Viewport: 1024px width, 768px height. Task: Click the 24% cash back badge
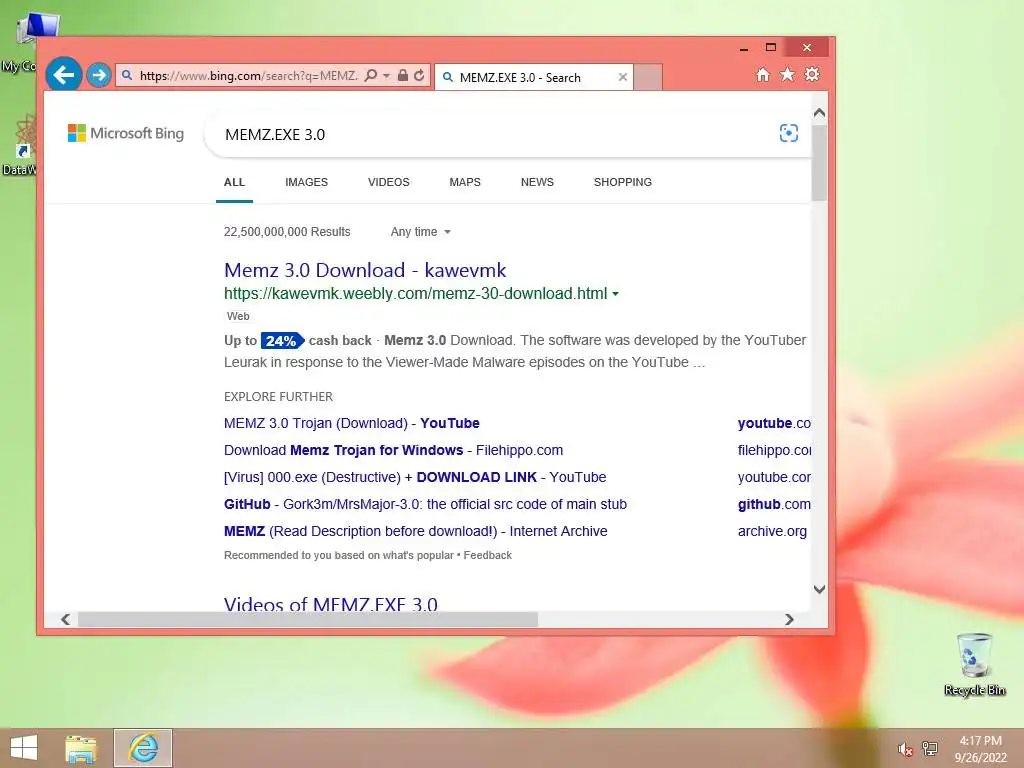point(281,340)
